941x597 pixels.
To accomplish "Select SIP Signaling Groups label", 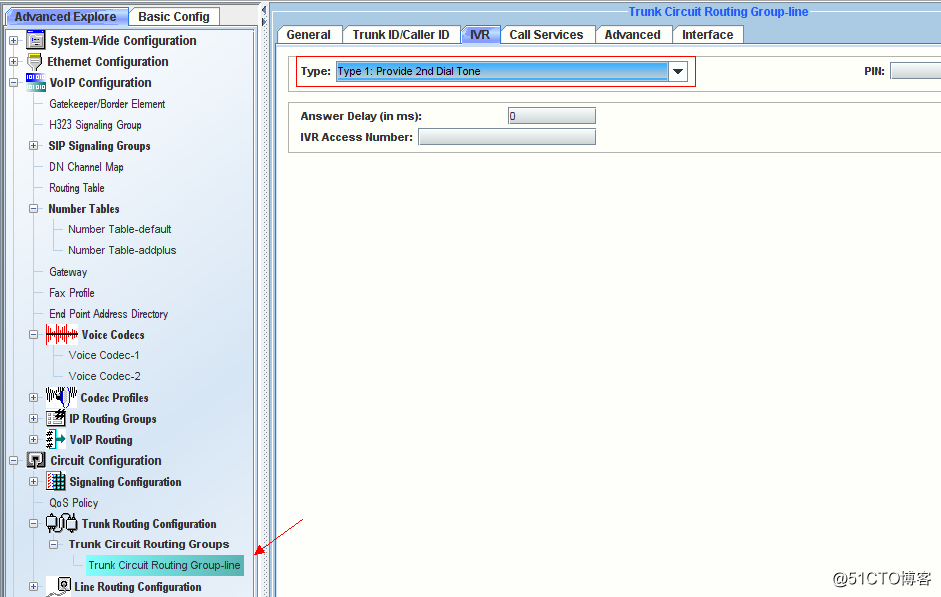I will (100, 146).
